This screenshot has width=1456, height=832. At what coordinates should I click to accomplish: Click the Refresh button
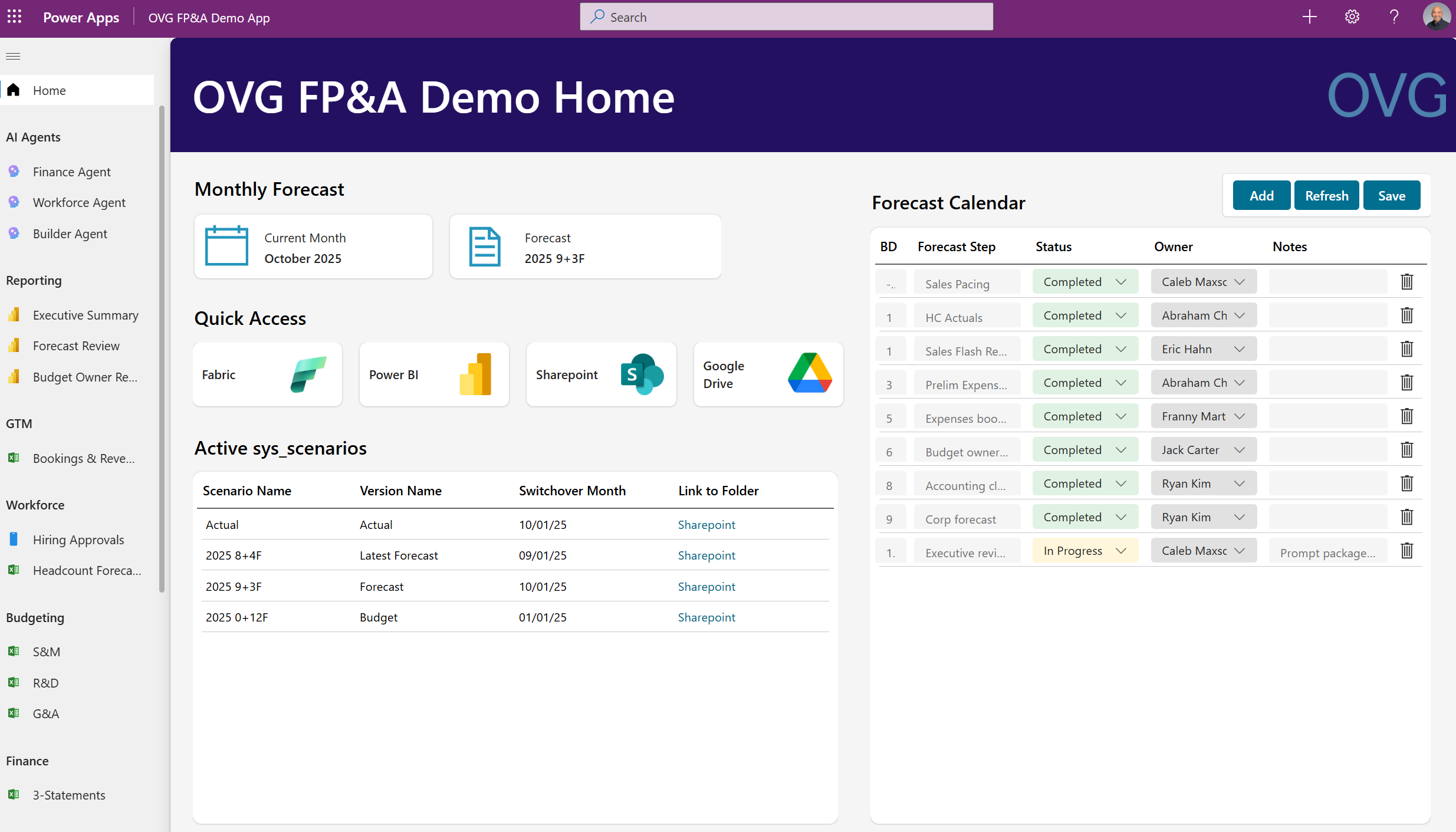tap(1326, 196)
